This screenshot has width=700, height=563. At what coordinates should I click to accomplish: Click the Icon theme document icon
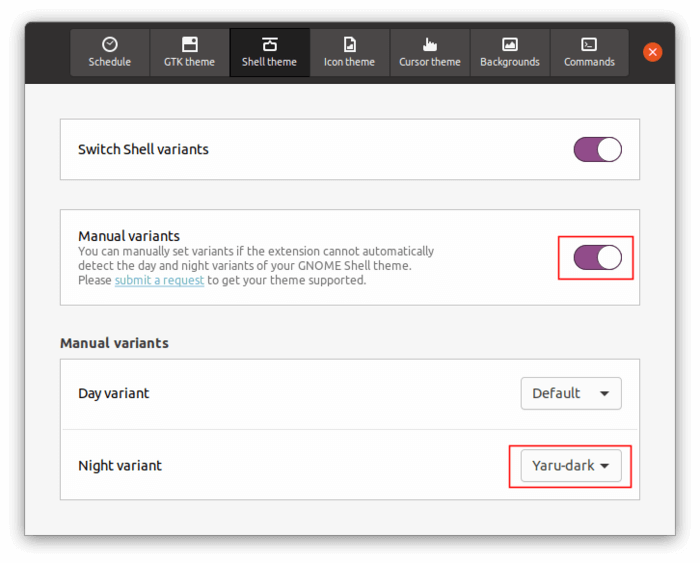pyautogui.click(x=349, y=44)
